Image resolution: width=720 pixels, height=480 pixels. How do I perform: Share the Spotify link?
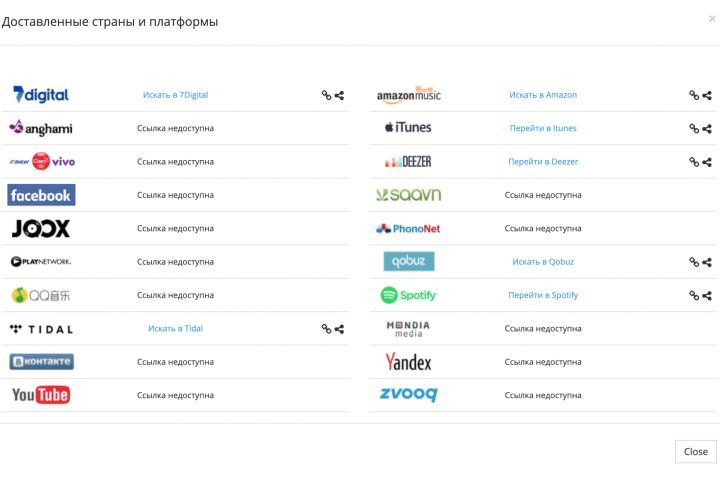[x=707, y=295]
